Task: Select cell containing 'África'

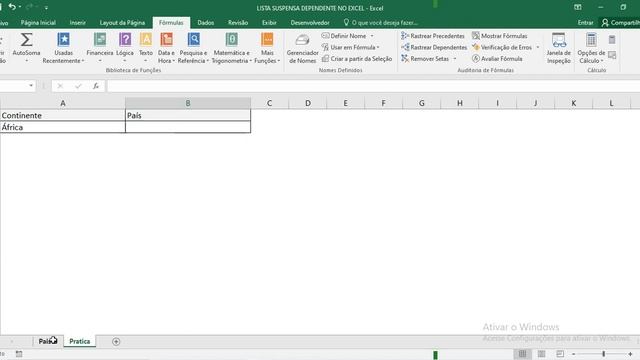Action: point(63,127)
